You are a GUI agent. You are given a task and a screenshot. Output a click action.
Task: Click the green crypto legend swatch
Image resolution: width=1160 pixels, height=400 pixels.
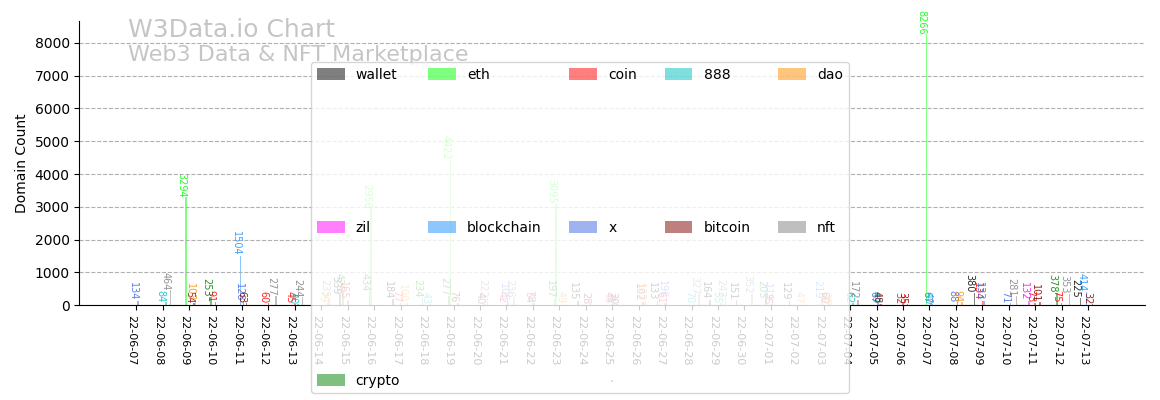click(x=331, y=380)
